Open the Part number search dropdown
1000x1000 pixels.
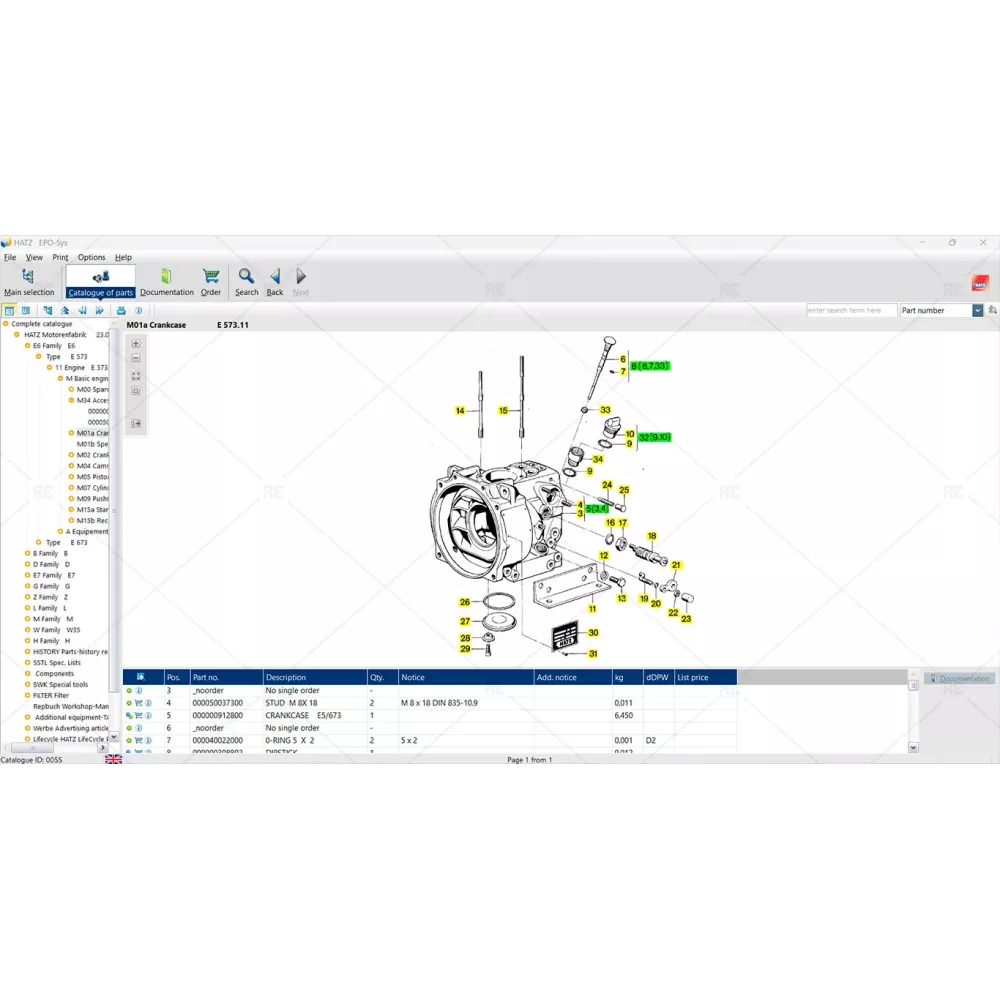click(x=977, y=311)
